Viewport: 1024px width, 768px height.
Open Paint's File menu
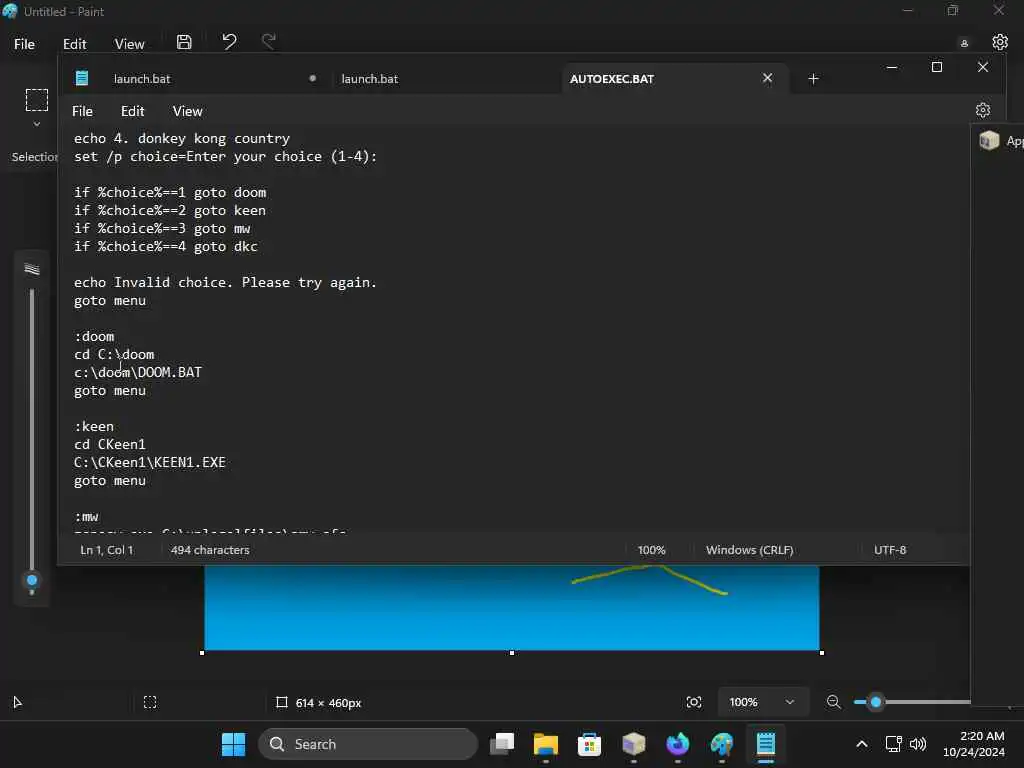coord(24,44)
